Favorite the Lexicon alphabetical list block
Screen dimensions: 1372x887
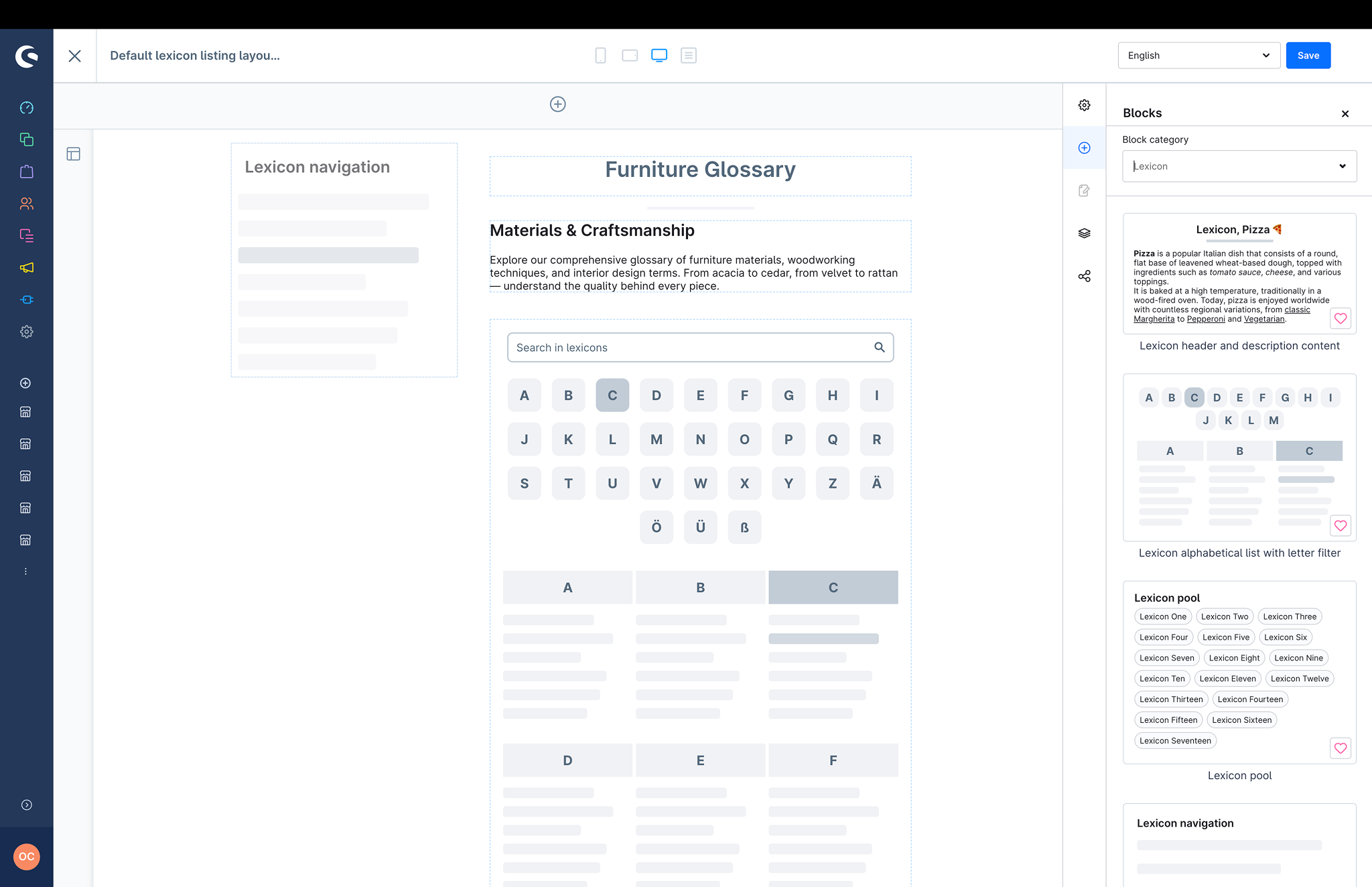point(1341,526)
